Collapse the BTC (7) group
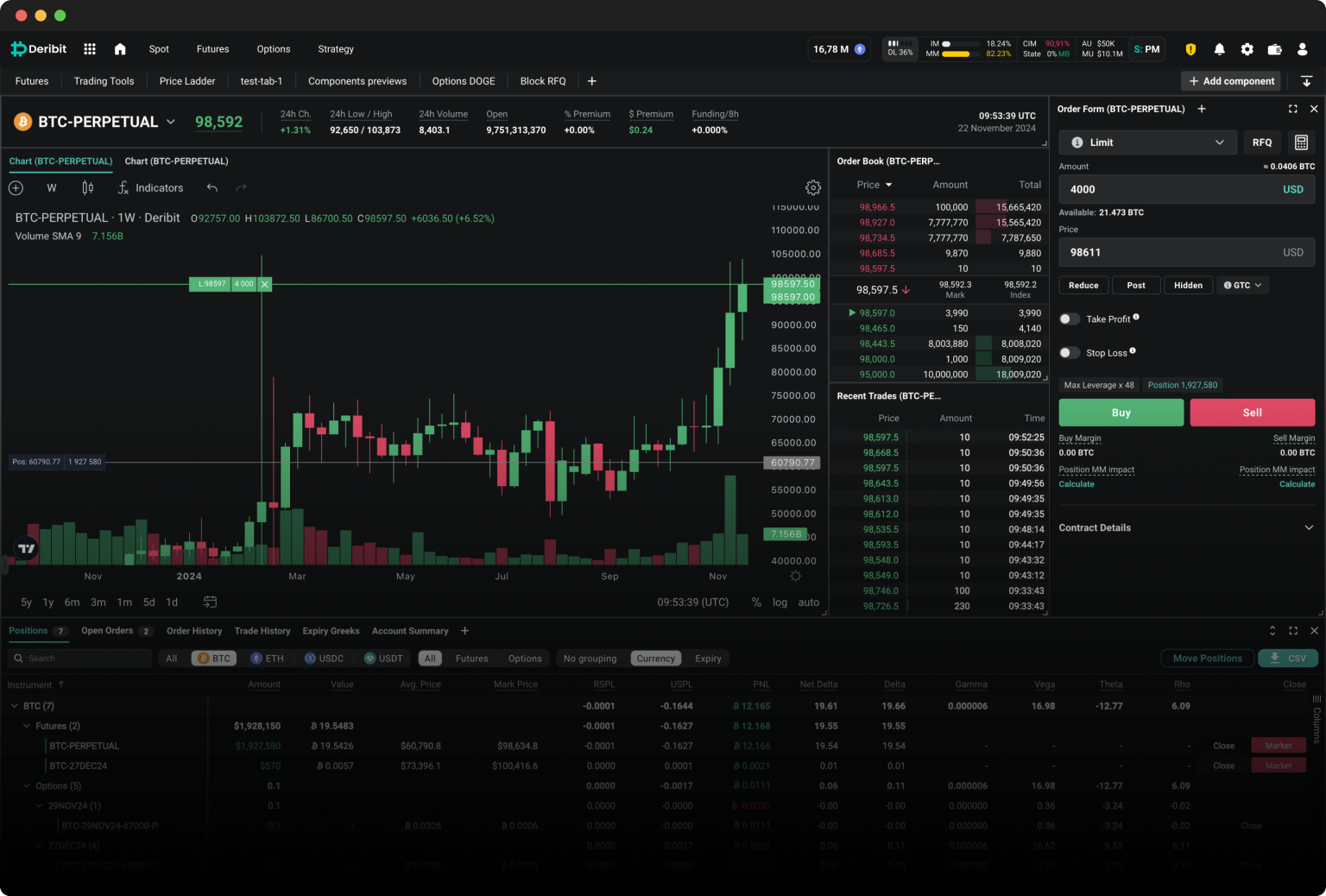Viewport: 1326px width, 896px height. click(x=15, y=706)
